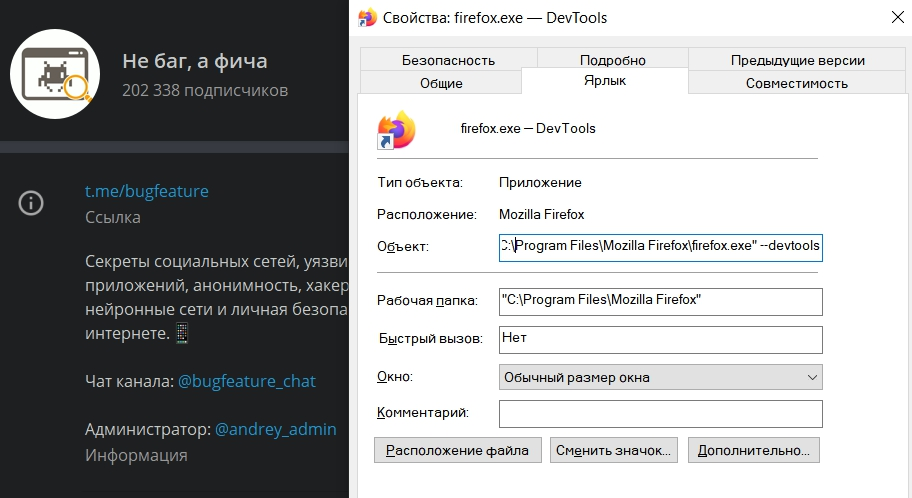
Task: Switch to the Подробно tab
Action: (612, 60)
